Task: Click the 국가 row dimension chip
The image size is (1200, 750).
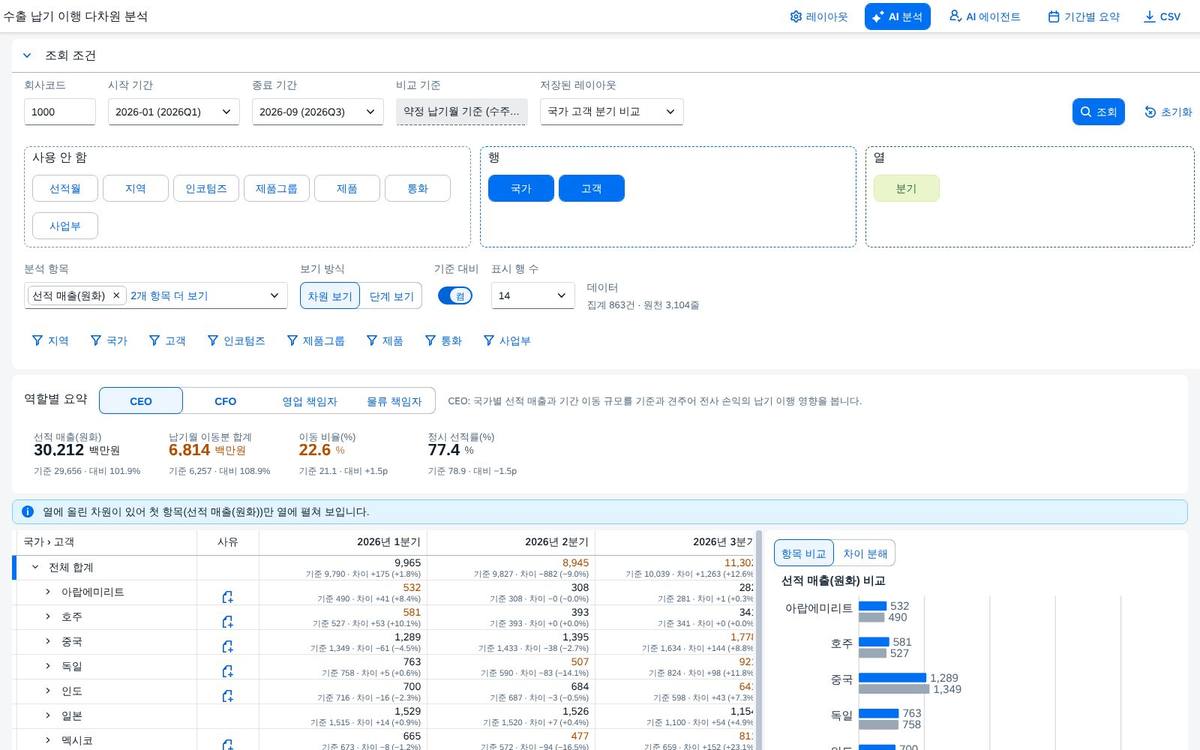Action: tap(521, 188)
